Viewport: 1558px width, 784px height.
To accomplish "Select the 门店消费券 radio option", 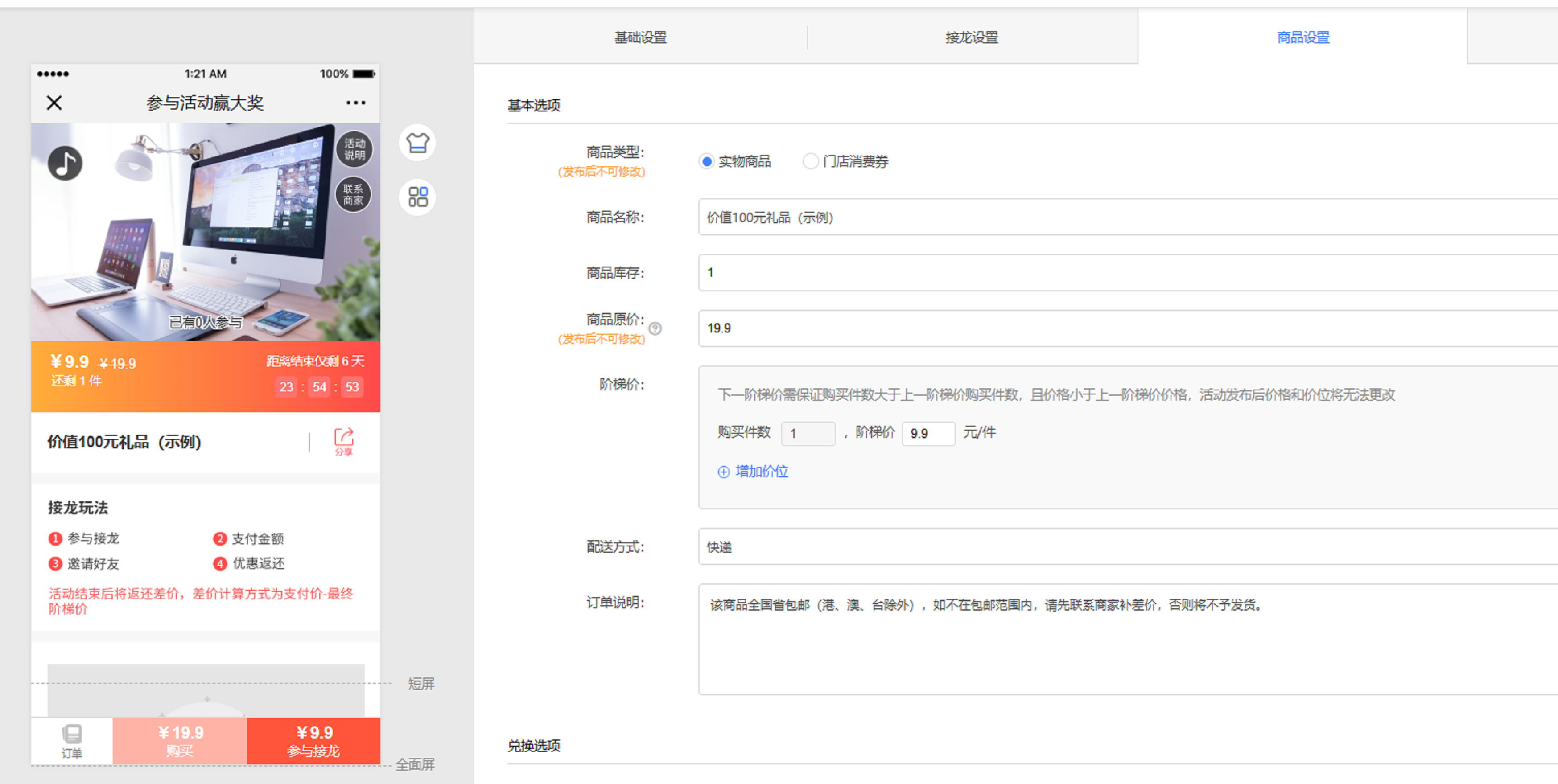I will click(811, 161).
